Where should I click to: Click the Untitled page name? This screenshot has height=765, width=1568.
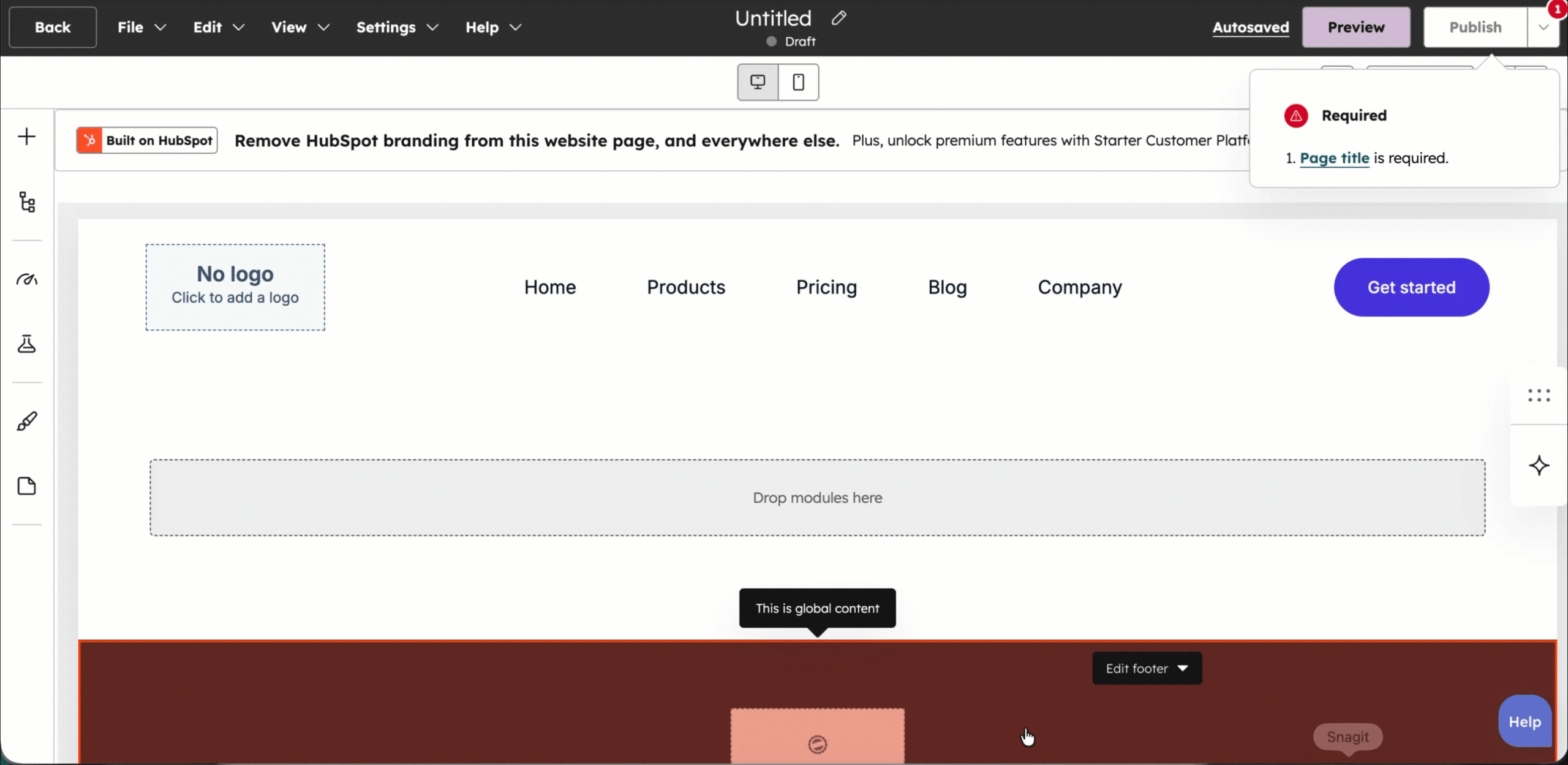point(773,18)
